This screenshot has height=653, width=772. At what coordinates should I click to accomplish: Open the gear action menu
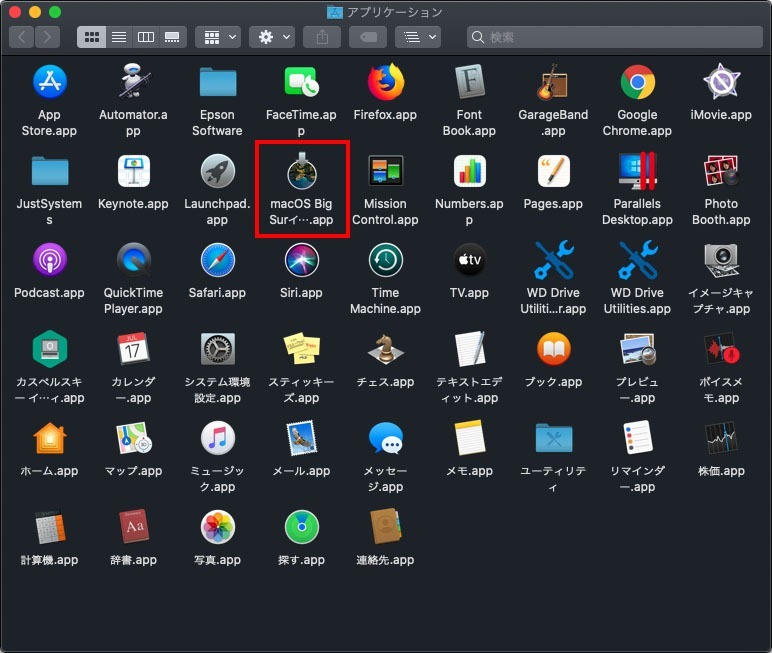tap(272, 37)
